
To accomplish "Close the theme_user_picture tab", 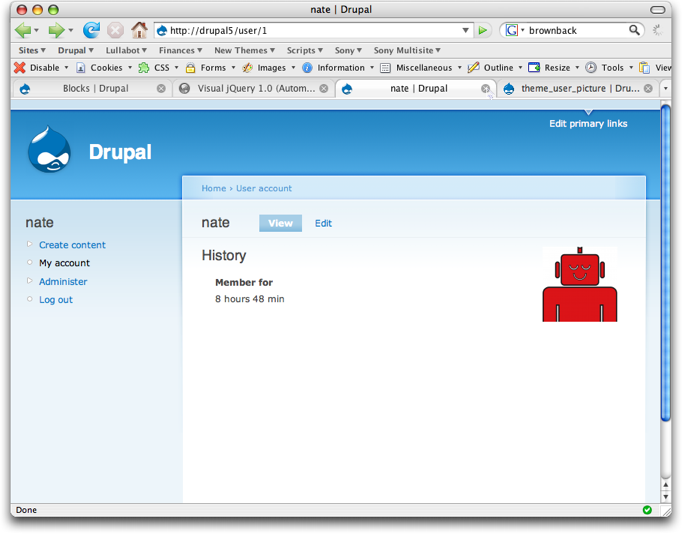I will click(648, 89).
